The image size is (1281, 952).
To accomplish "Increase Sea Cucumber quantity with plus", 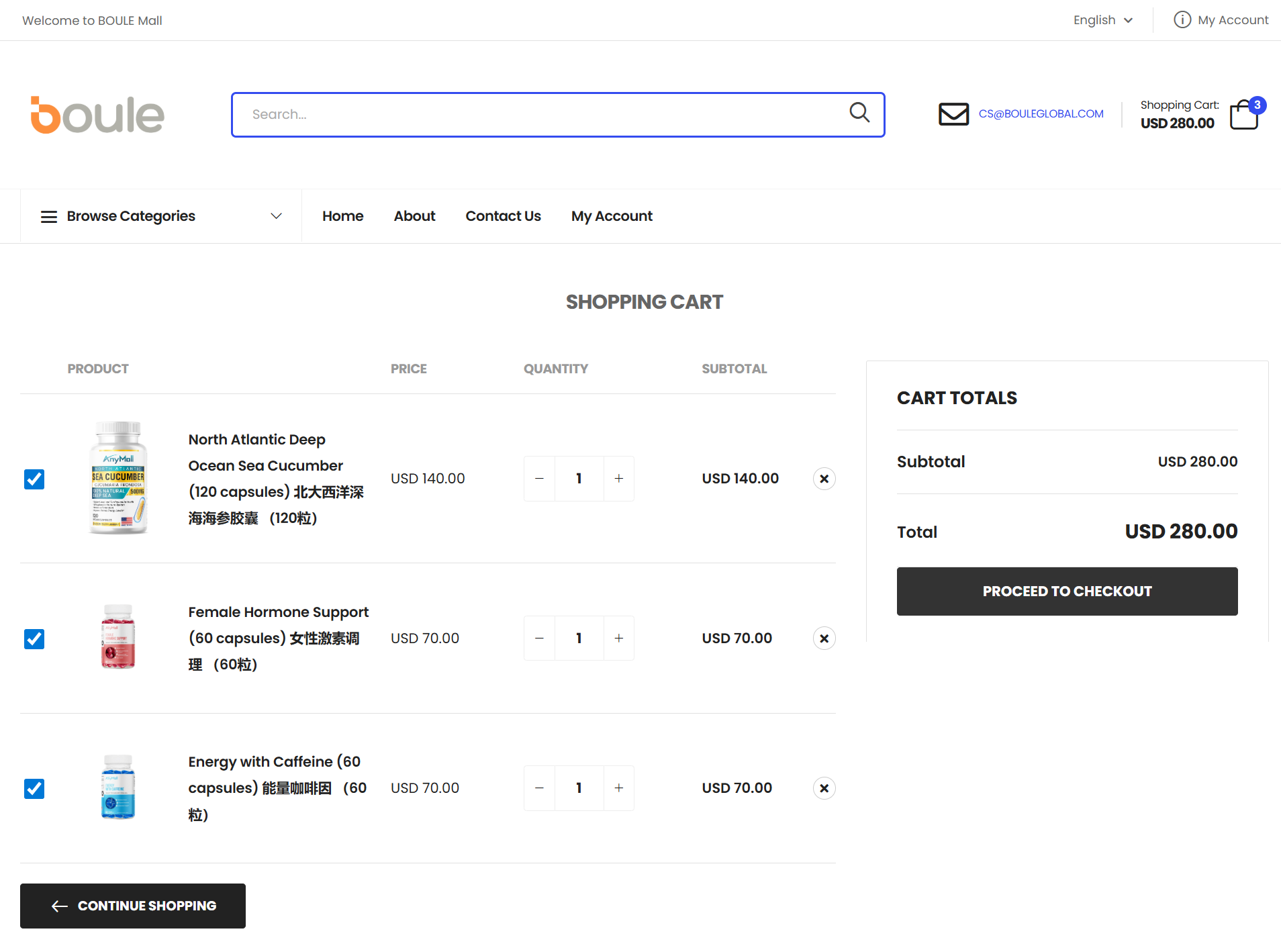I will pos(618,479).
